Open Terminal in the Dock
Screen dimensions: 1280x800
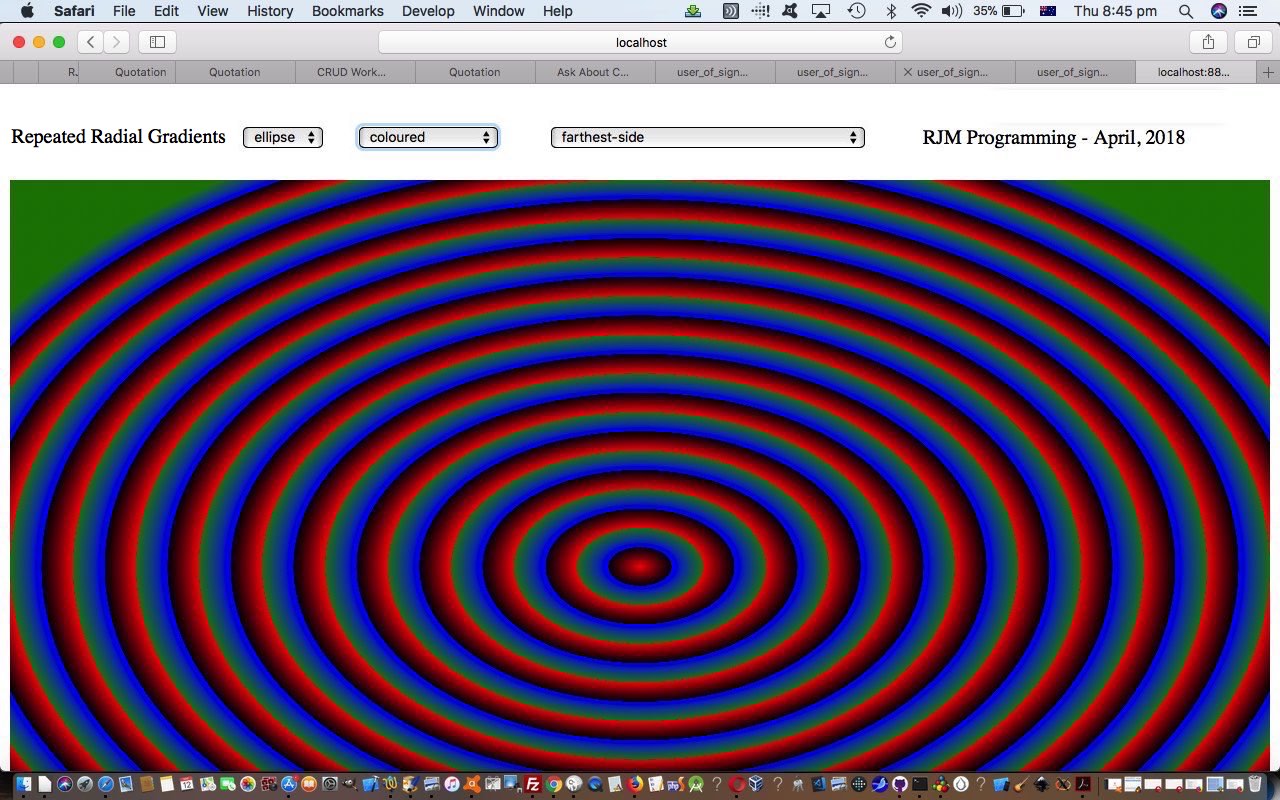click(920, 784)
